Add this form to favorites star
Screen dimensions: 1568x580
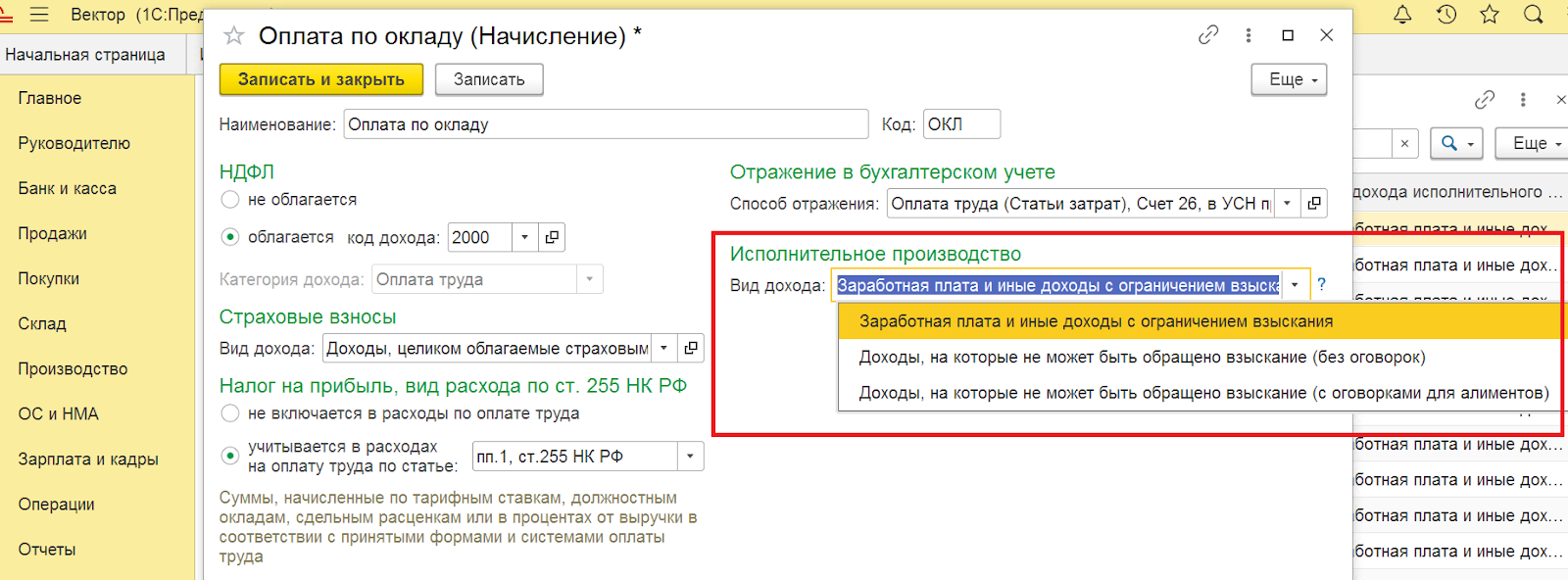tap(233, 36)
